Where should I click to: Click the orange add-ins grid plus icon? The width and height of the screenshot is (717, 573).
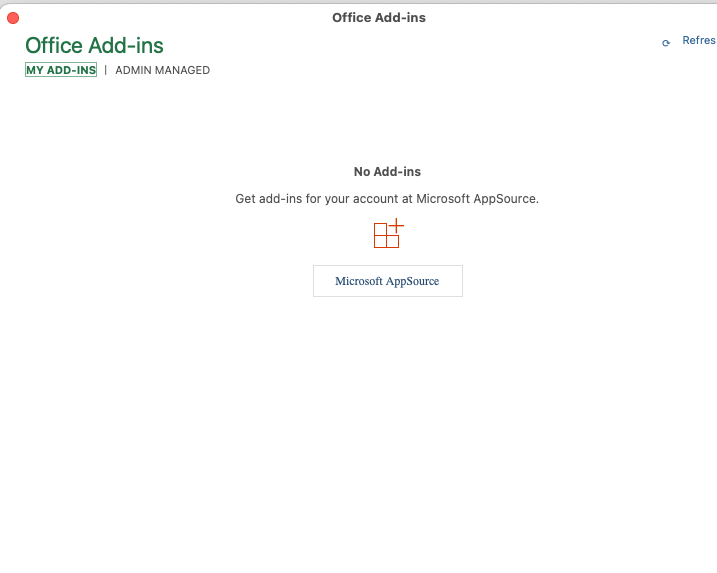coord(389,233)
